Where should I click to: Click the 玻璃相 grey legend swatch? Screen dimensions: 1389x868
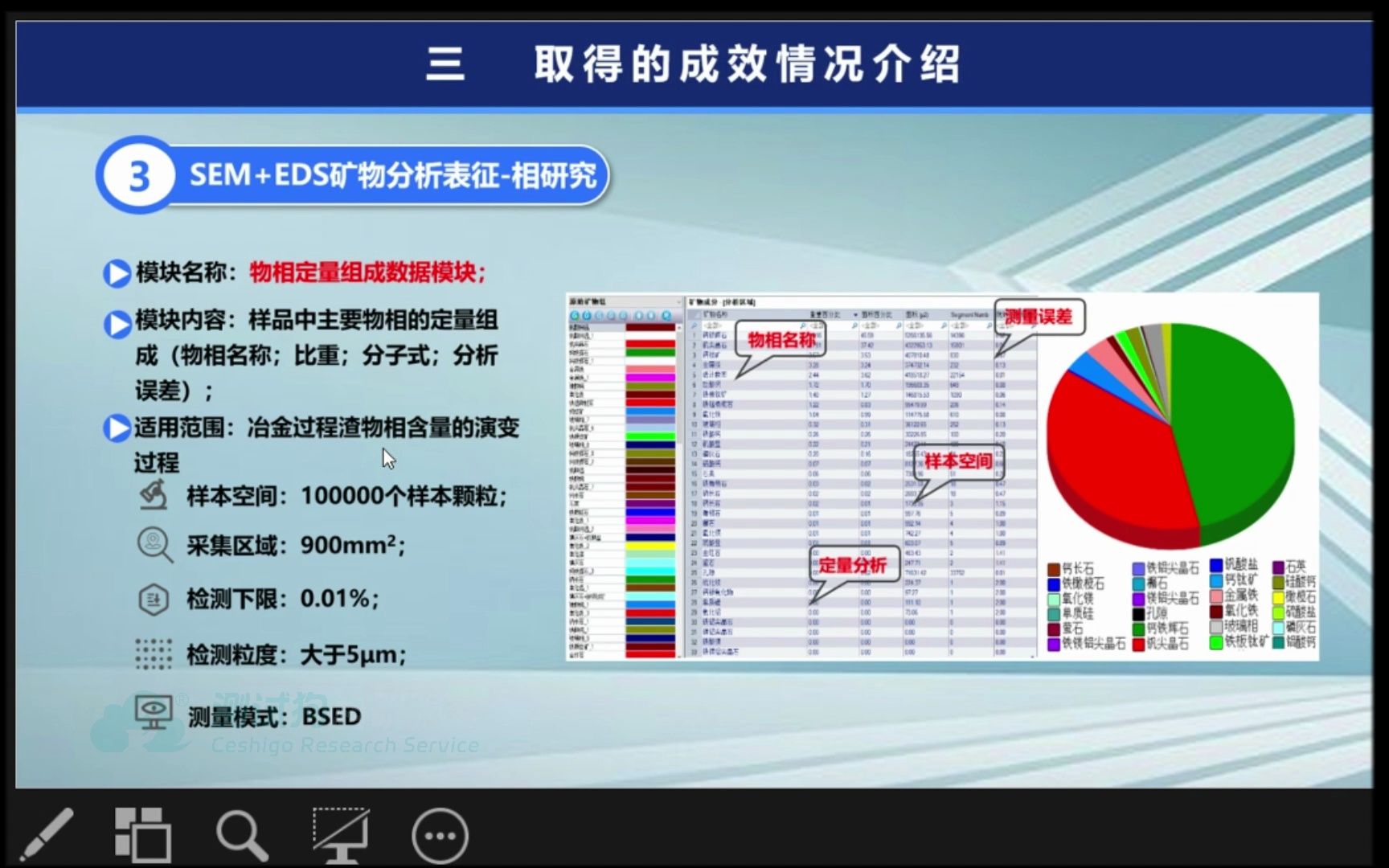tap(1216, 626)
